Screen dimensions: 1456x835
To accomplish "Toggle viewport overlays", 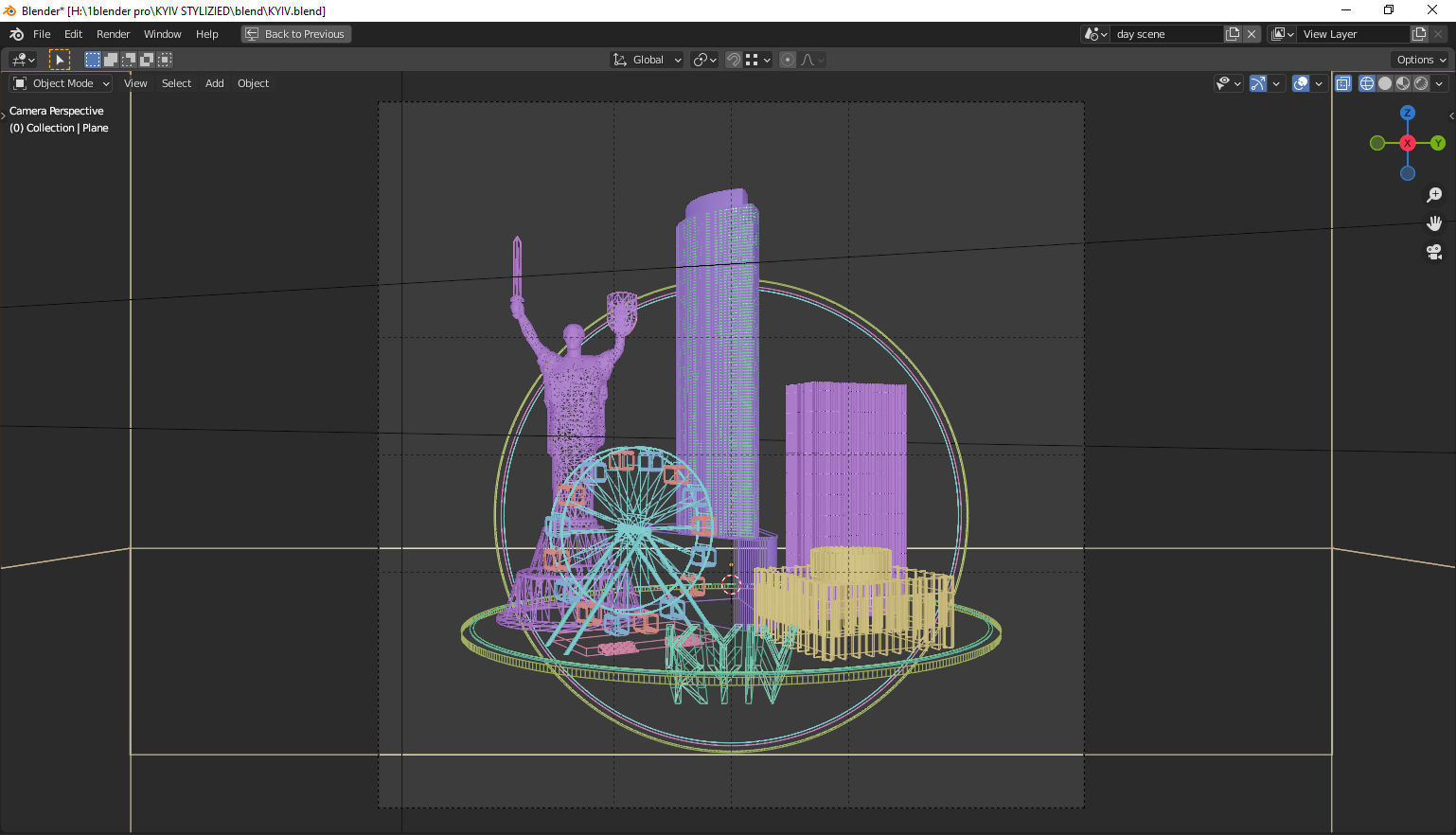I will pos(1301,83).
